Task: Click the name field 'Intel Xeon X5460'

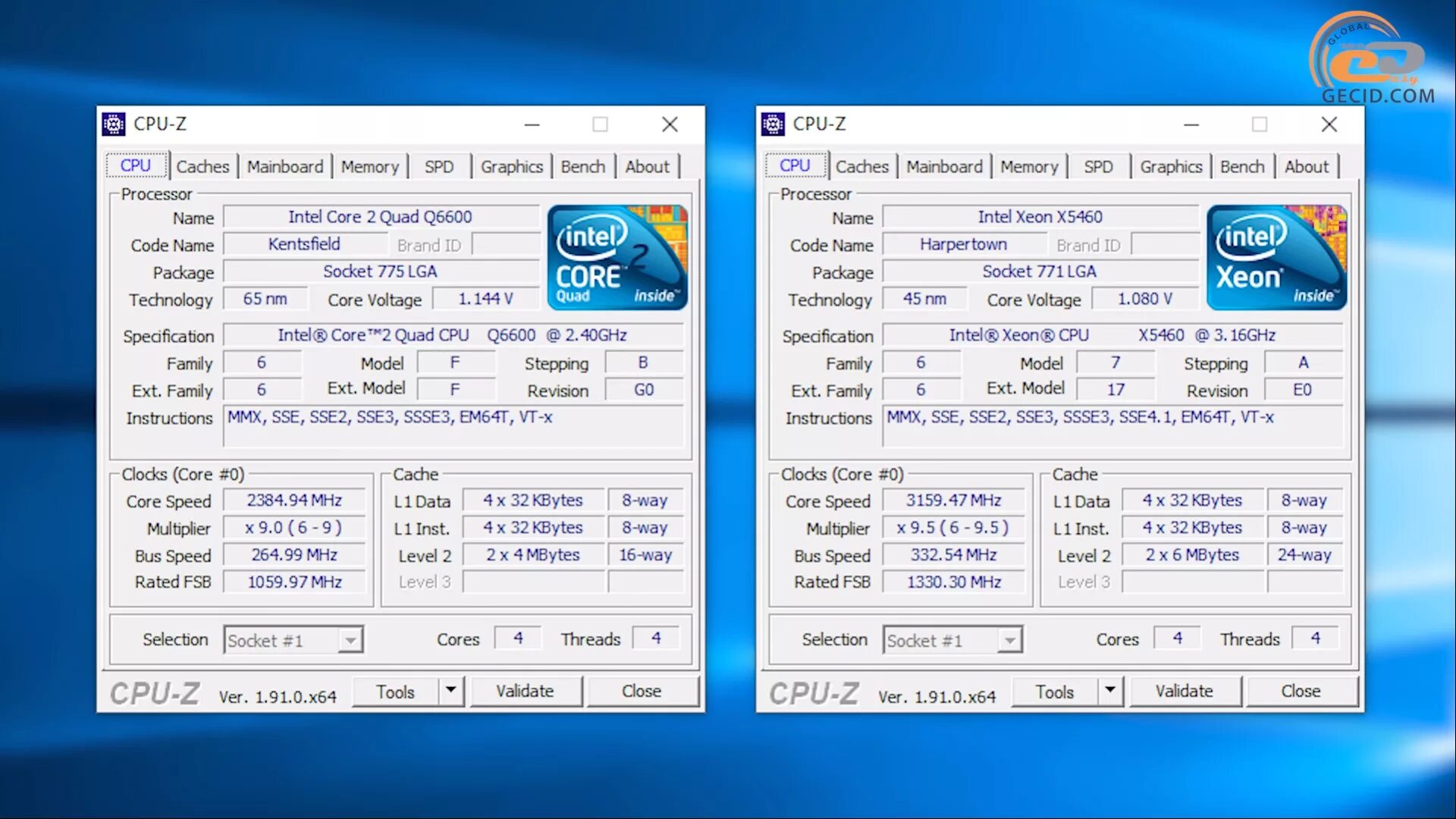Action: (x=1040, y=217)
